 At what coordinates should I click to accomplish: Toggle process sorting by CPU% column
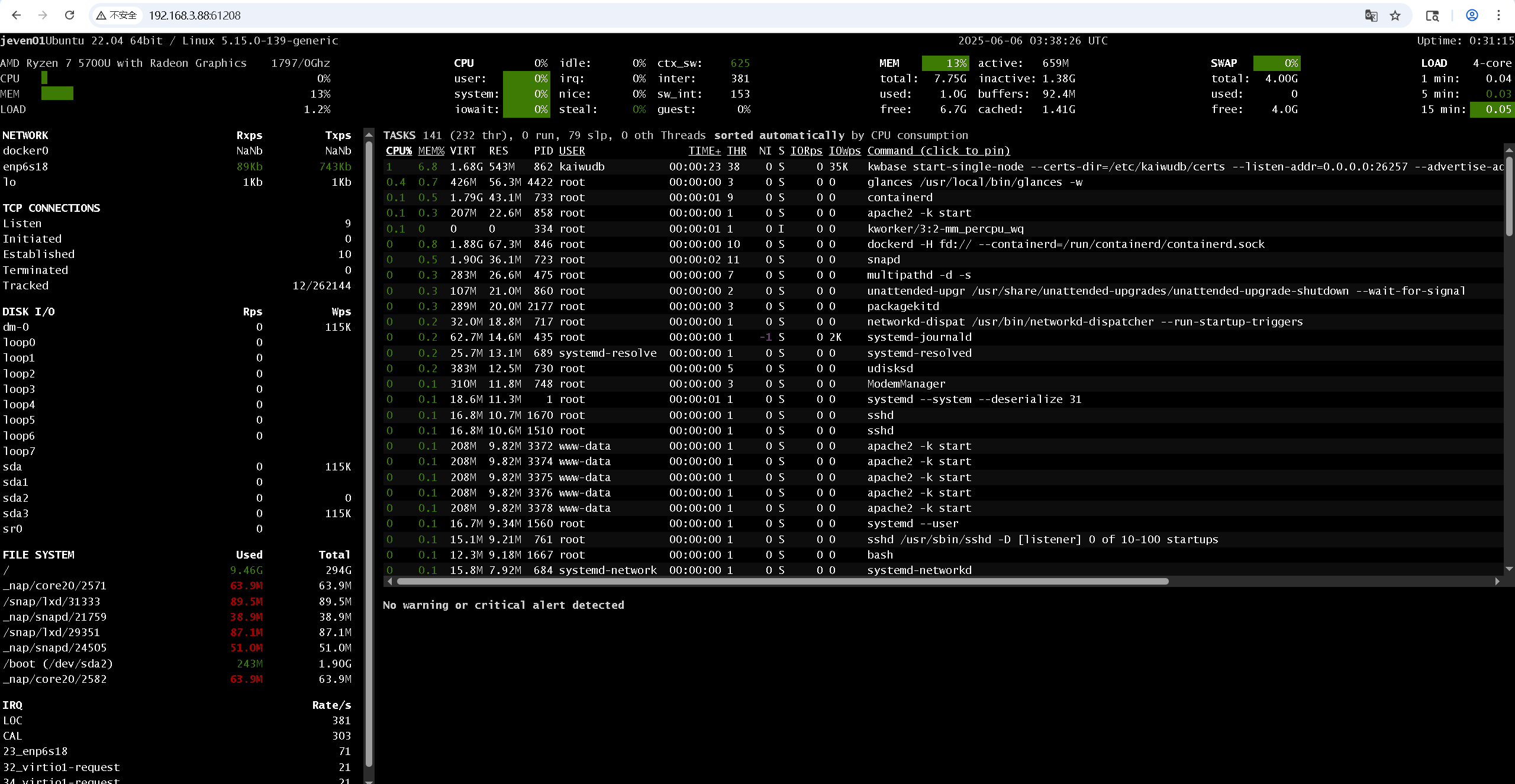point(398,151)
